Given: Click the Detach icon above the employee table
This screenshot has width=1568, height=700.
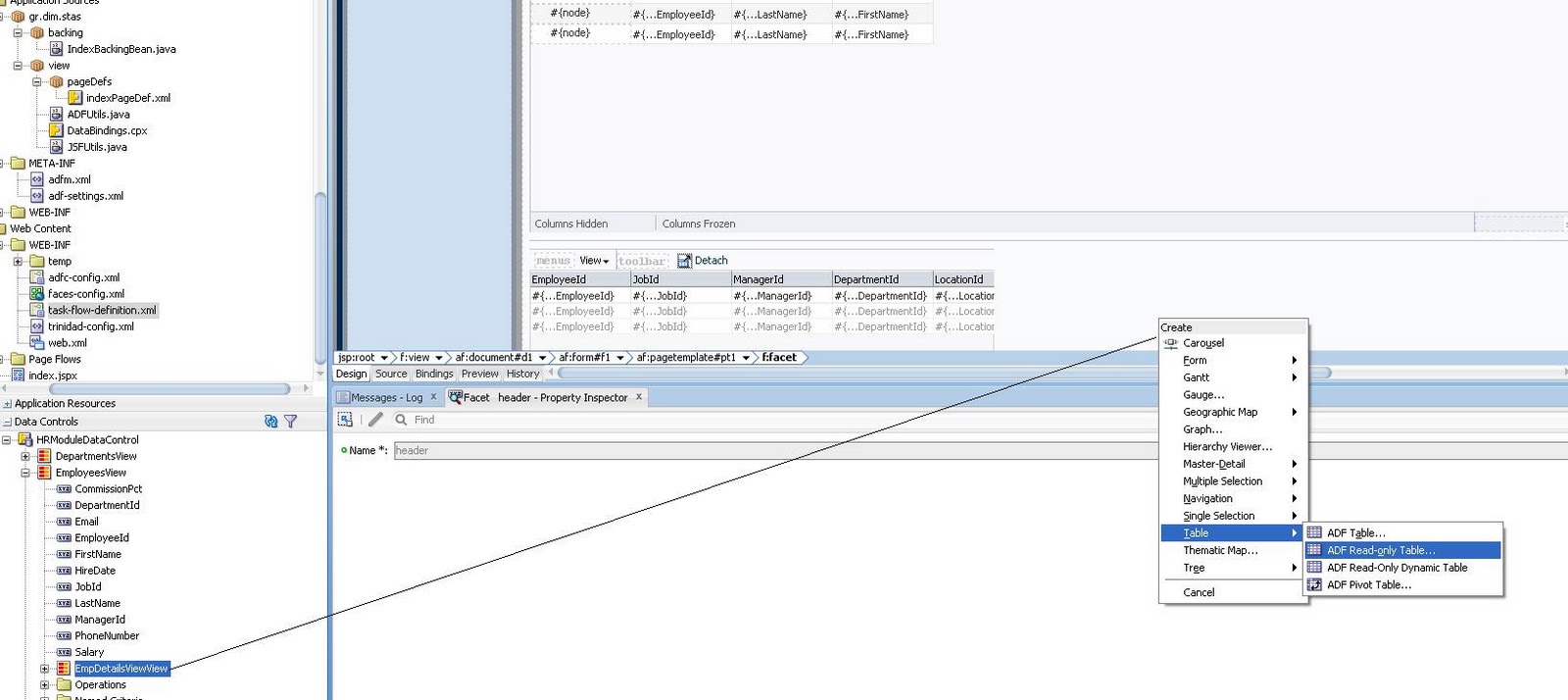Looking at the screenshot, I should tap(685, 261).
